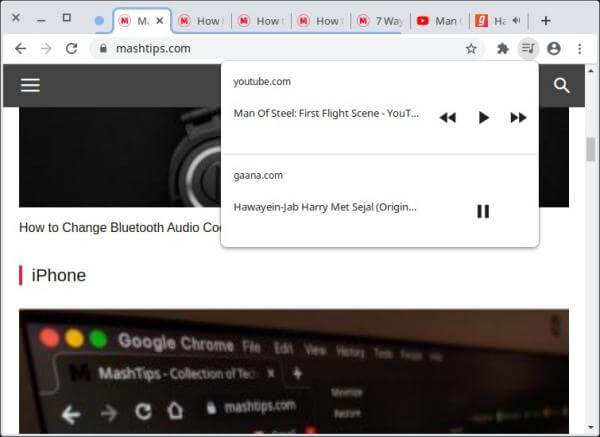Rewind the Man Of Steel video
The image size is (600, 437).
[448, 117]
